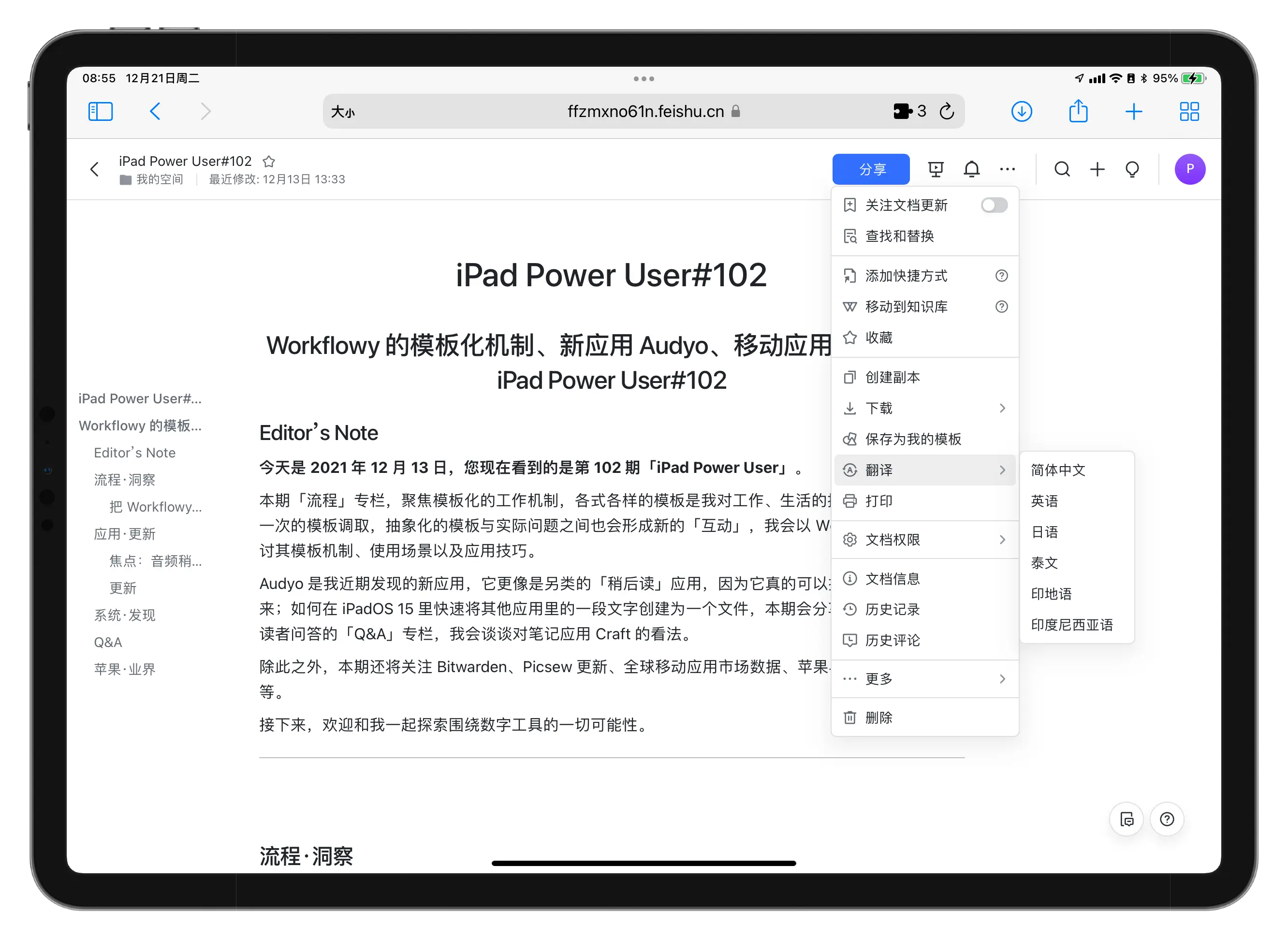Jump to Editor's Note in outline
This screenshot has width=1288, height=940.
[x=135, y=453]
